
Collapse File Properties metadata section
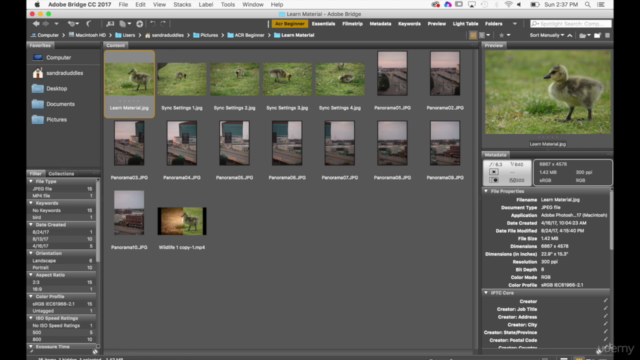click(x=486, y=191)
